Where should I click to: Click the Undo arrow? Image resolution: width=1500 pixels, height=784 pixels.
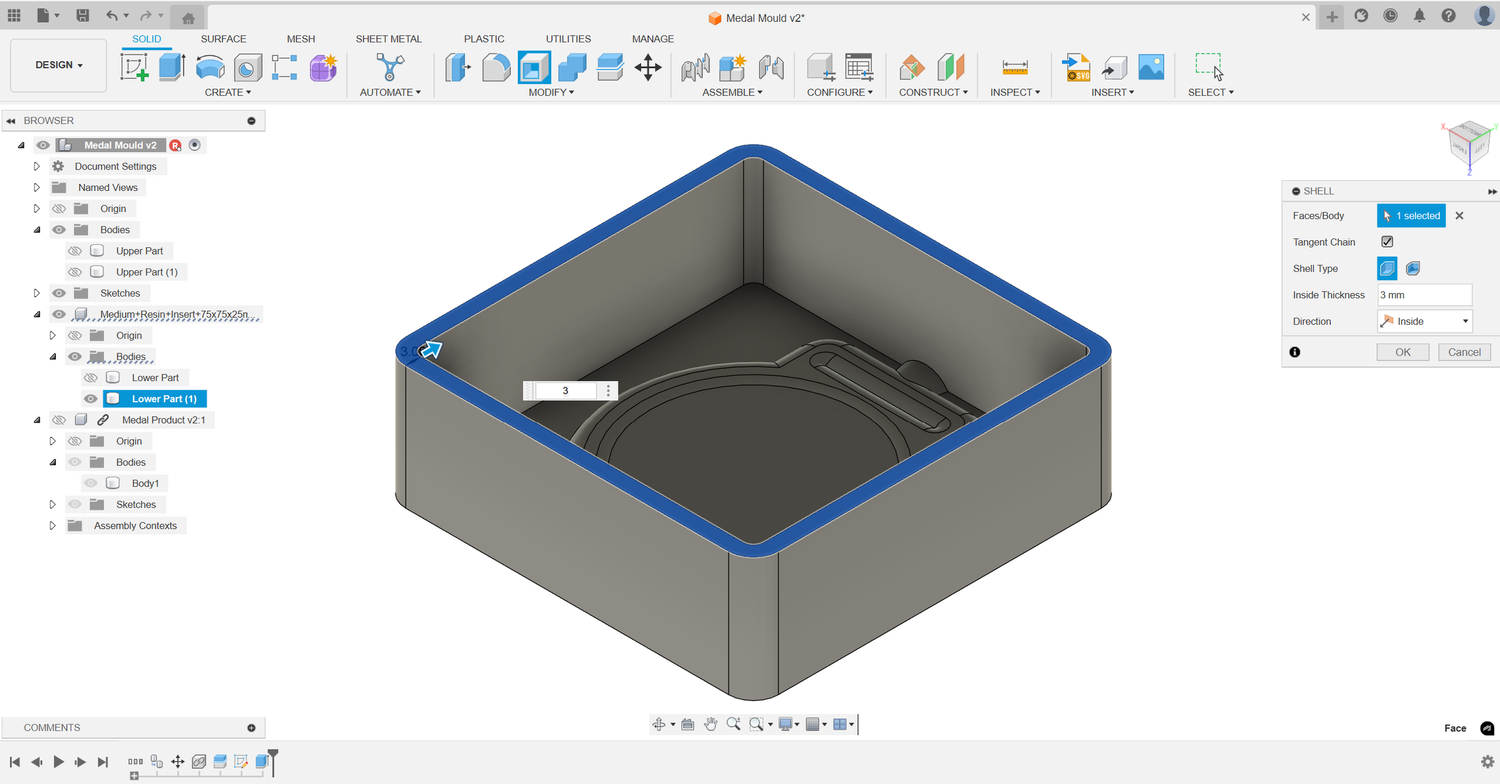tap(112, 16)
